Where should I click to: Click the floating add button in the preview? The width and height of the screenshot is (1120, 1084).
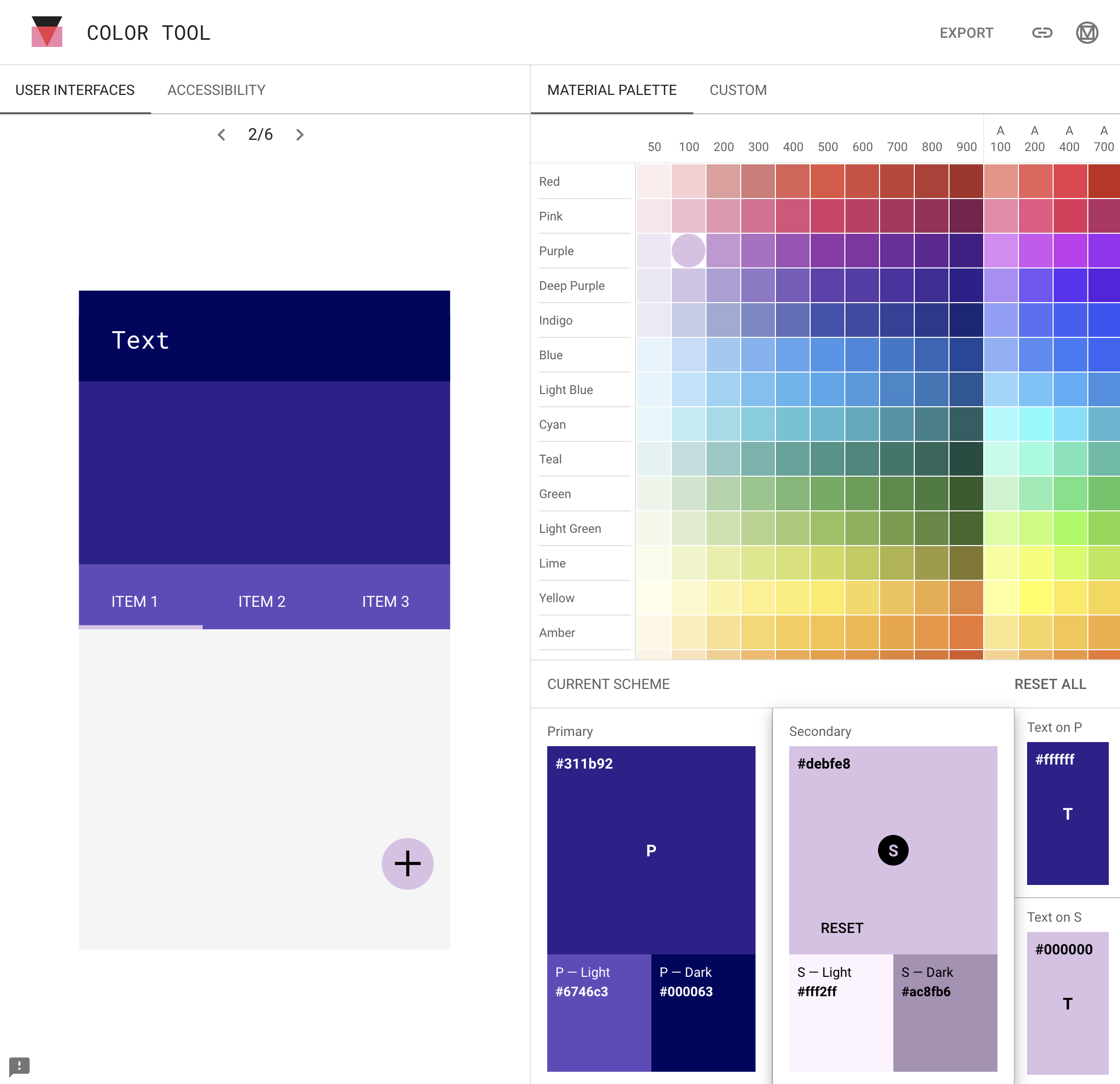point(407,864)
